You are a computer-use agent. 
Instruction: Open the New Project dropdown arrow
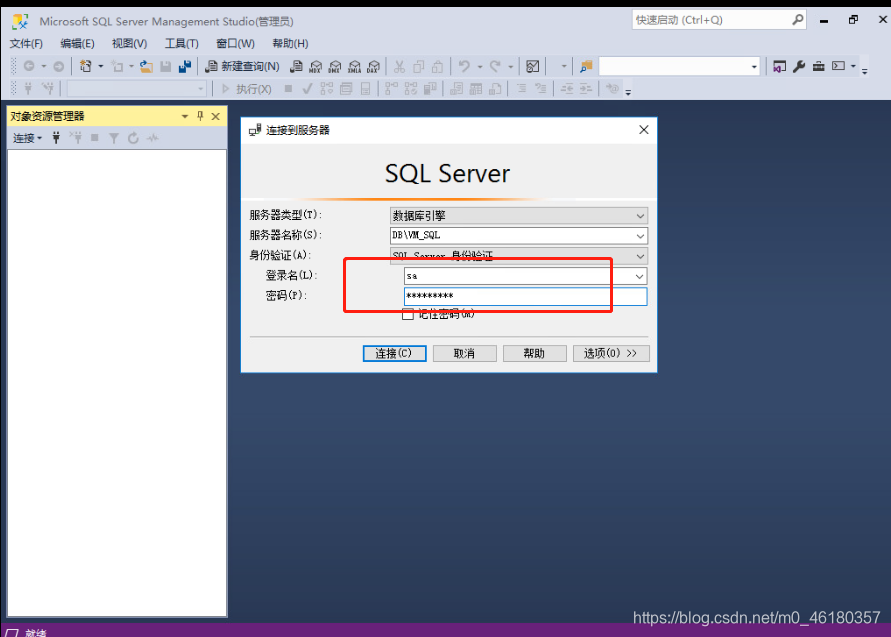(x=101, y=66)
